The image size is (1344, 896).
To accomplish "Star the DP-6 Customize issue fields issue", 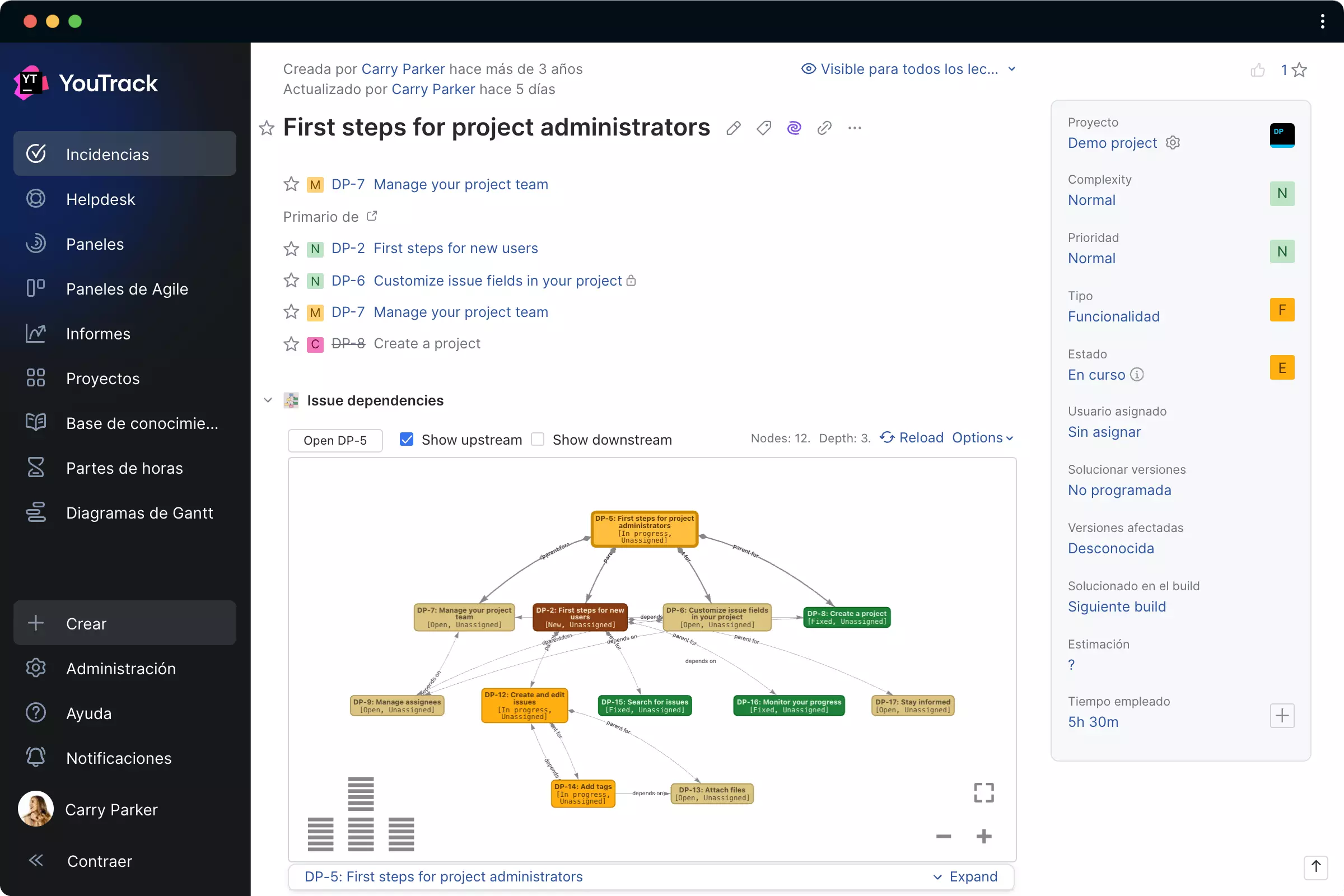I will pos(291,281).
